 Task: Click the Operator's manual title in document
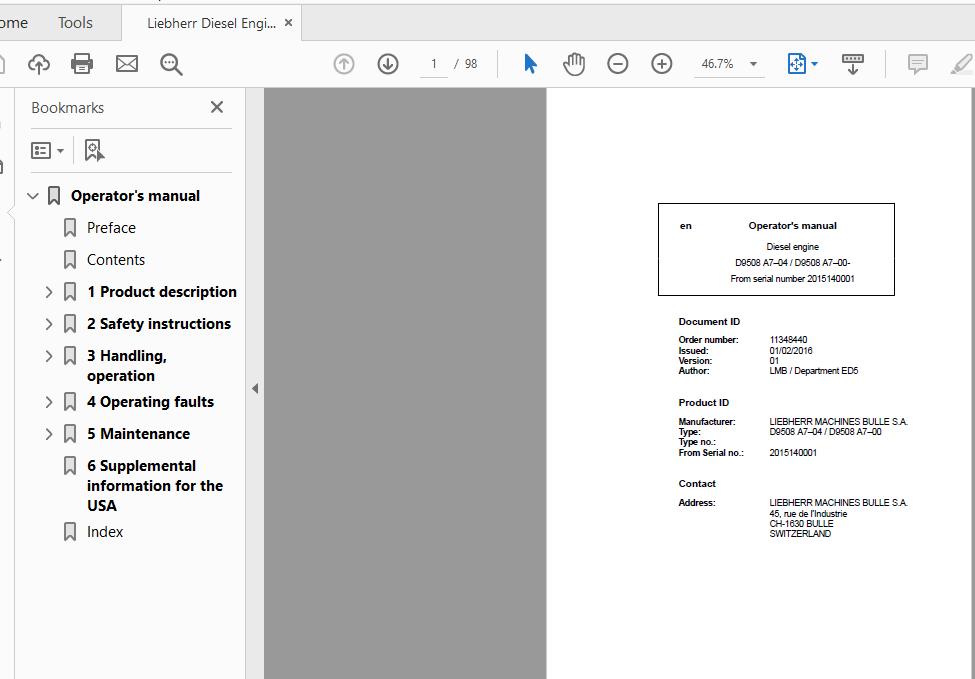point(792,226)
